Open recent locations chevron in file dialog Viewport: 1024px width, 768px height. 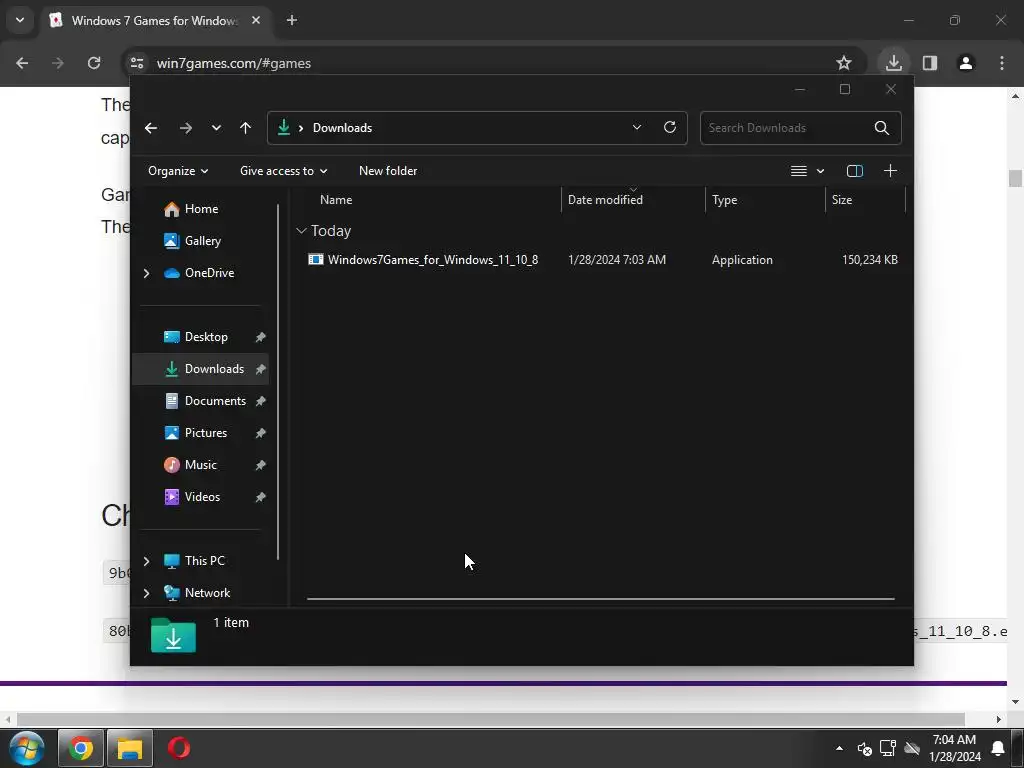216,128
